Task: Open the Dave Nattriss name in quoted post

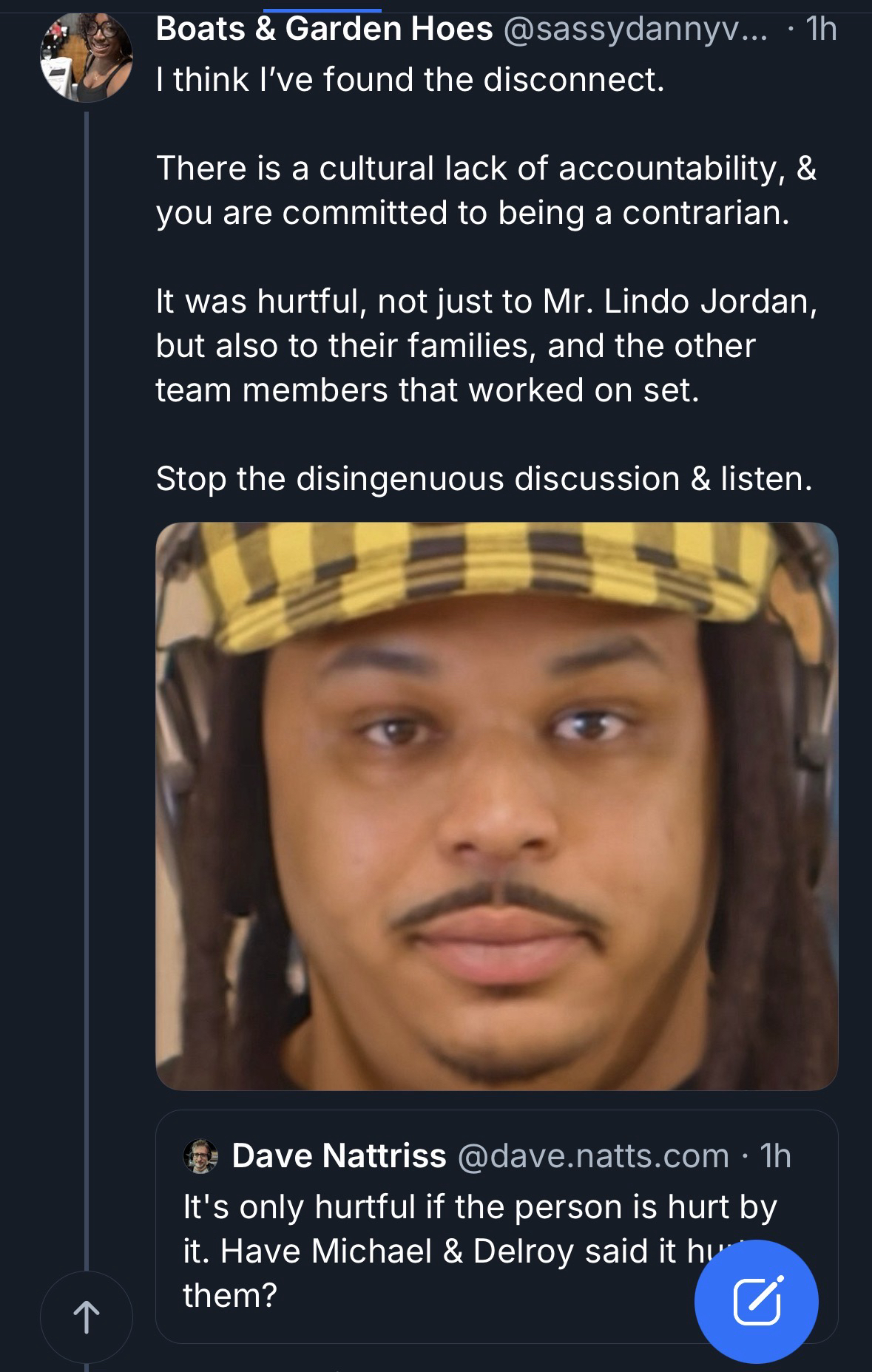Action: point(339,1156)
